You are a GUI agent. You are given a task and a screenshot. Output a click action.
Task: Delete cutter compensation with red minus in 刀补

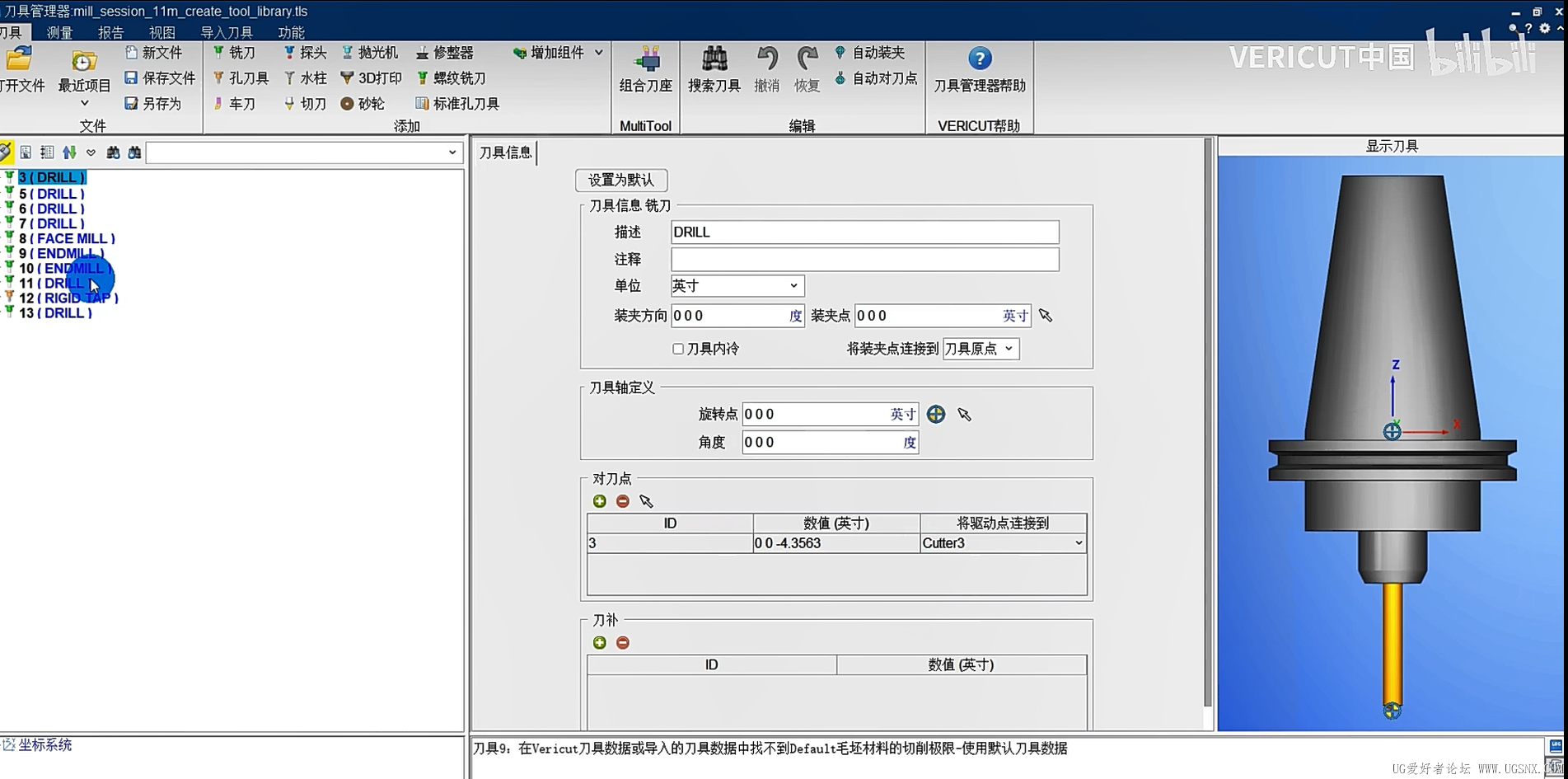click(623, 643)
